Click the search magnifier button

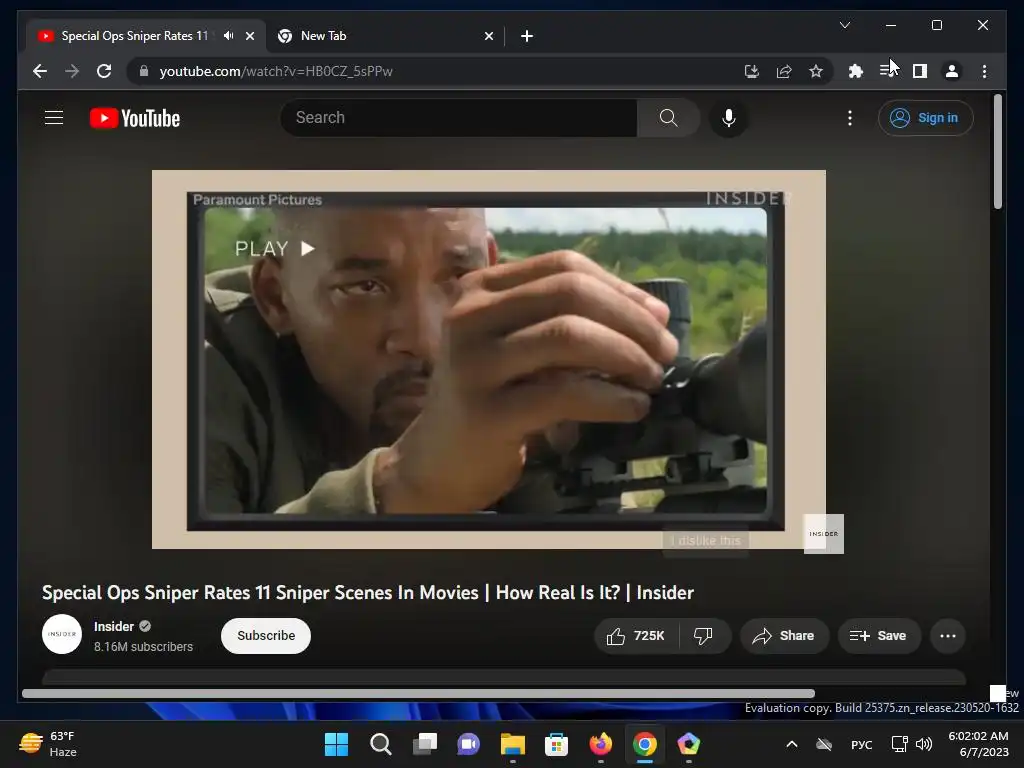(x=668, y=118)
